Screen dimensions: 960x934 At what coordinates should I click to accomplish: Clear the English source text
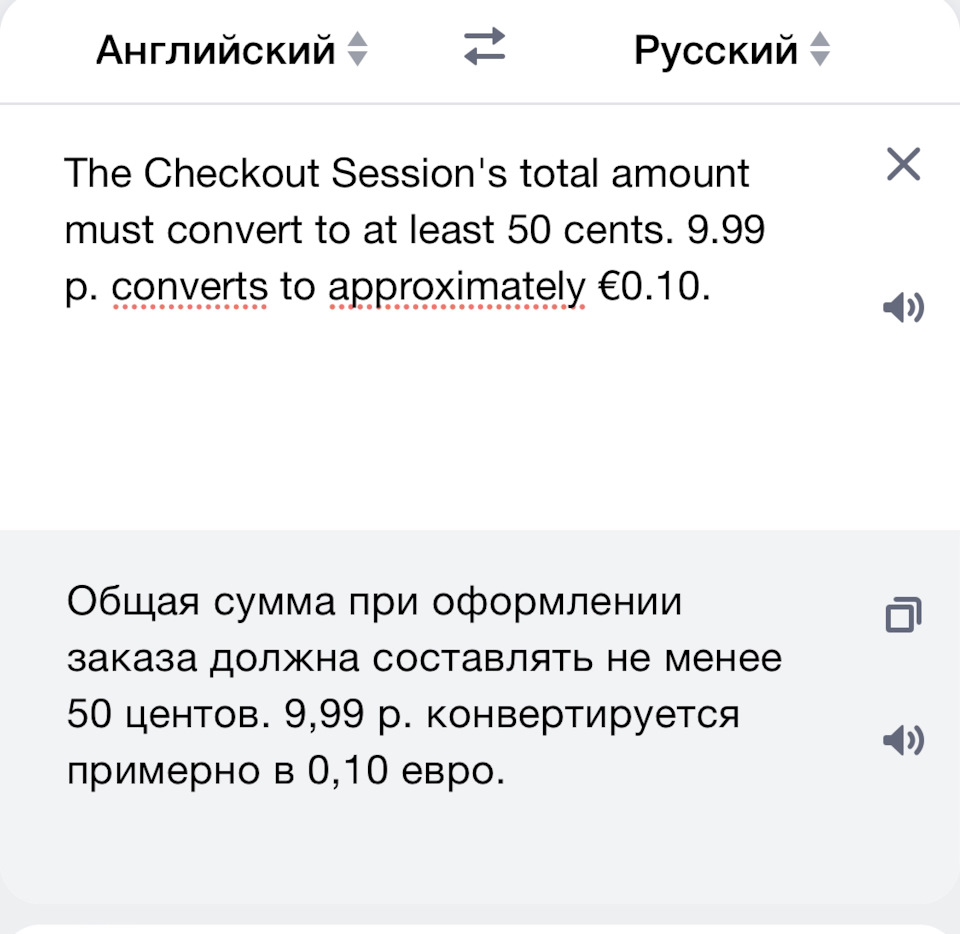click(903, 165)
